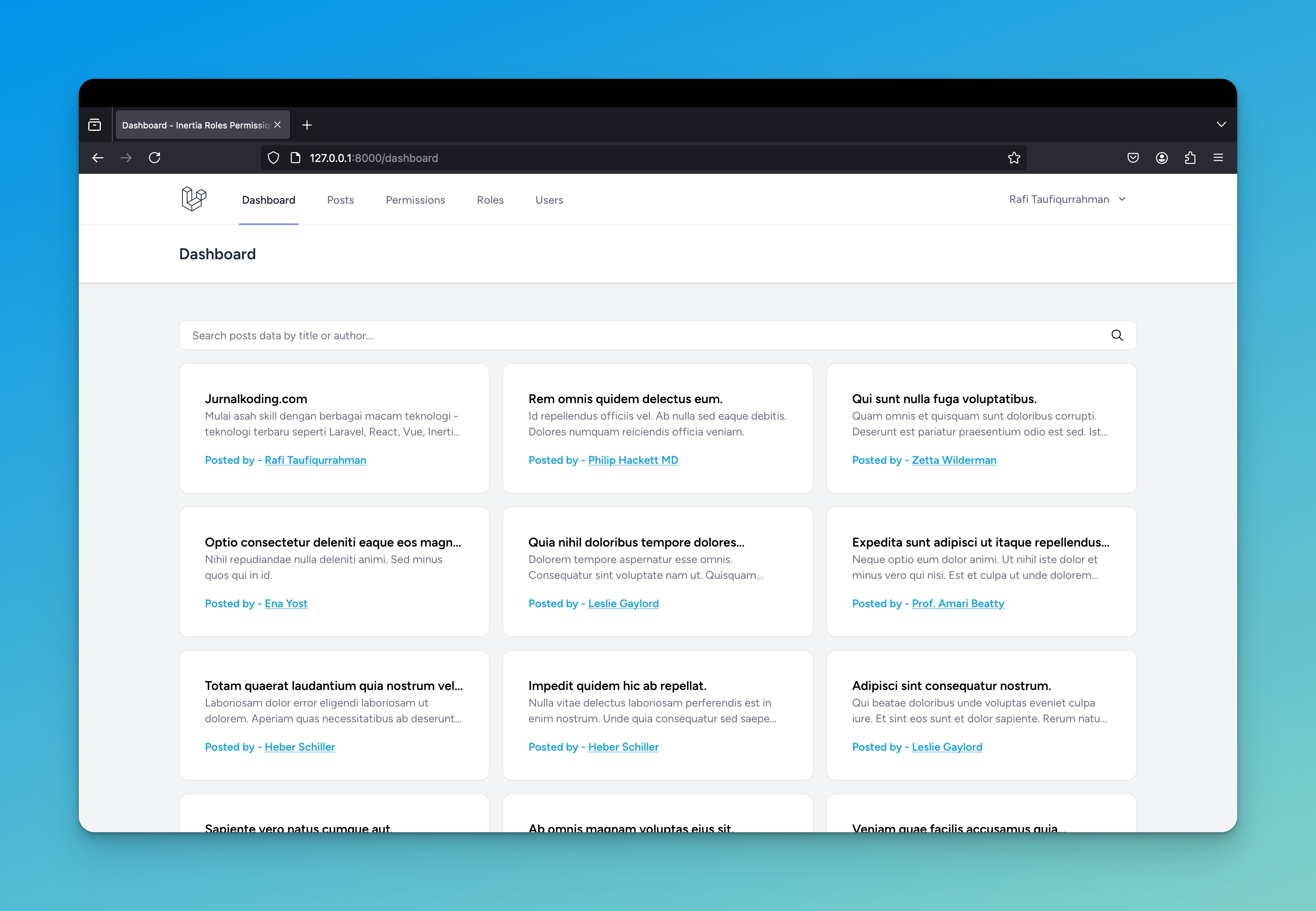Click the address bar URL 127.0.0.1:8000/dashboard
Viewport: 1316px width, 911px height.
374,158
